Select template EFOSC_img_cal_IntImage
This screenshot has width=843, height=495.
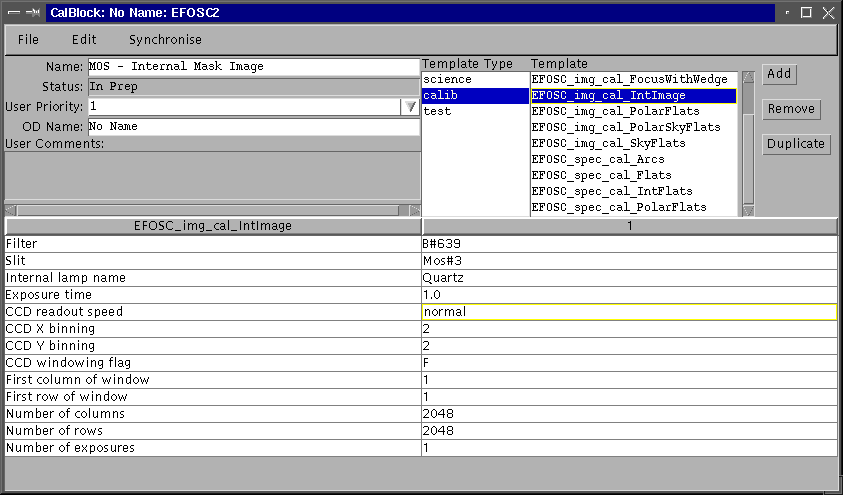click(633, 96)
